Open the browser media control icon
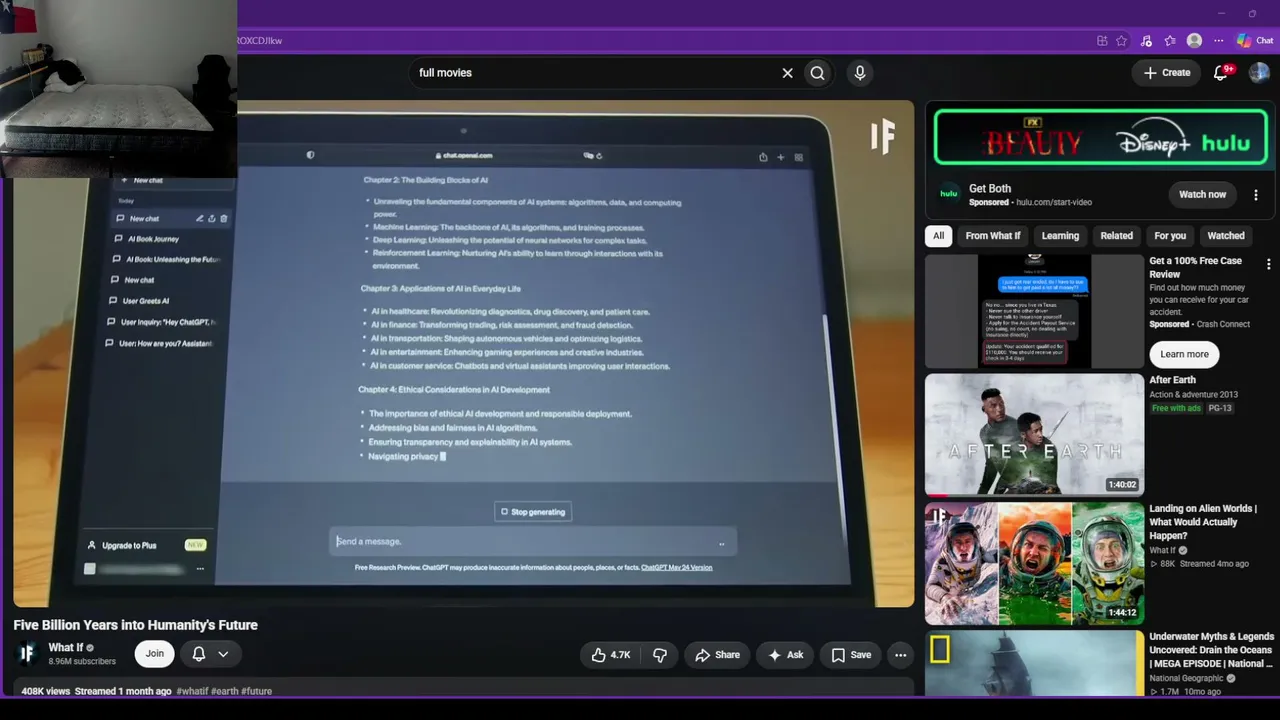This screenshot has width=1280, height=720. pyautogui.click(x=1146, y=41)
